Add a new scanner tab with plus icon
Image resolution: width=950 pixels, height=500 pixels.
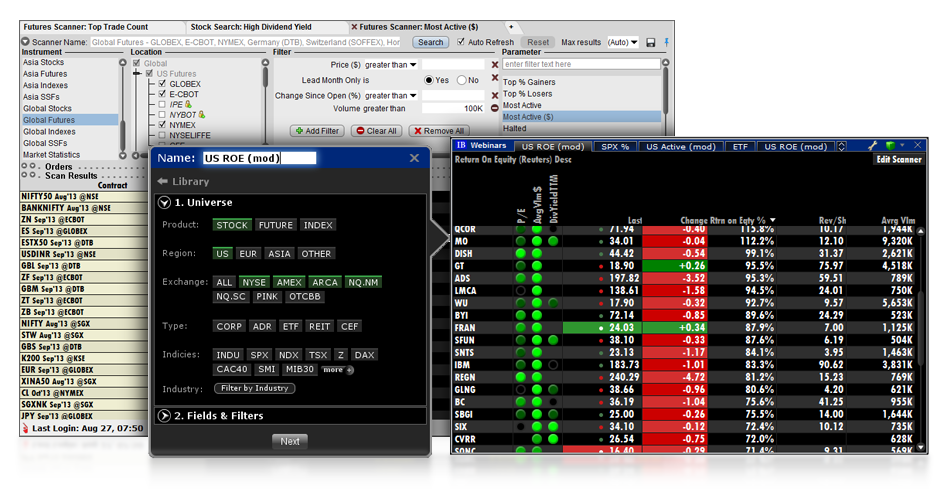[511, 27]
